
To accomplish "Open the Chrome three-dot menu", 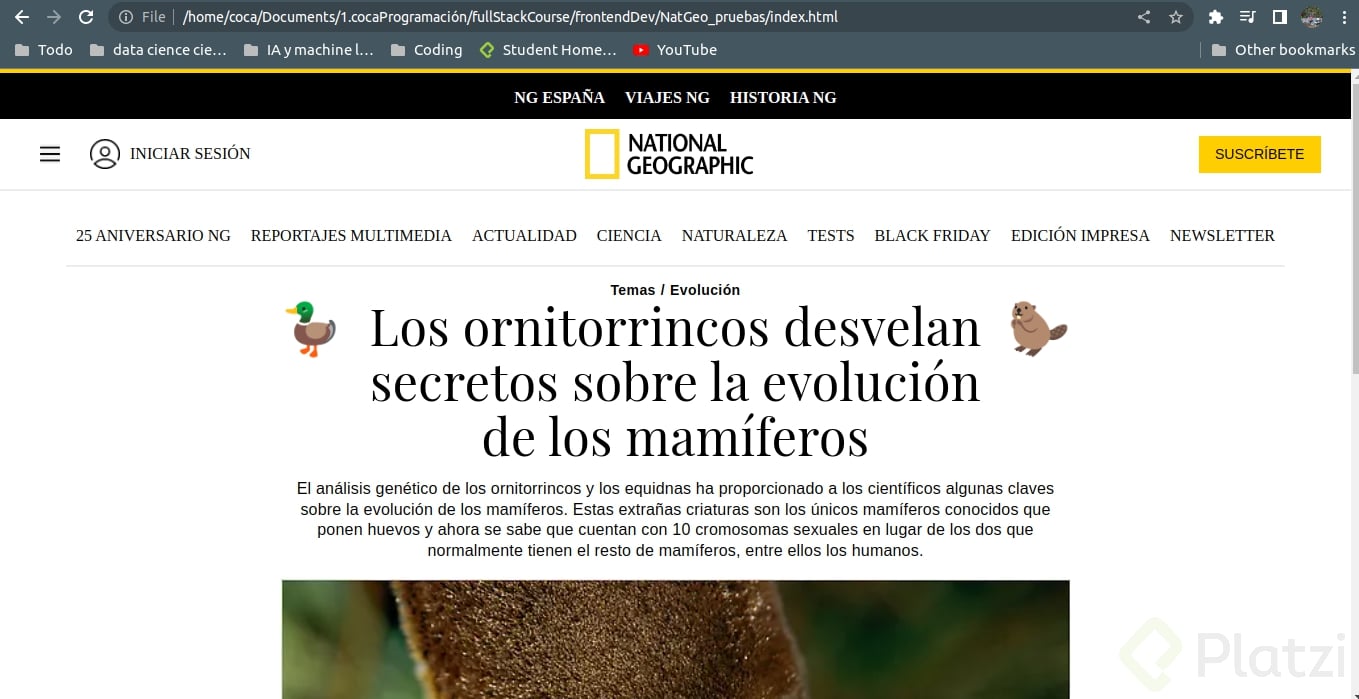I will click(1344, 16).
